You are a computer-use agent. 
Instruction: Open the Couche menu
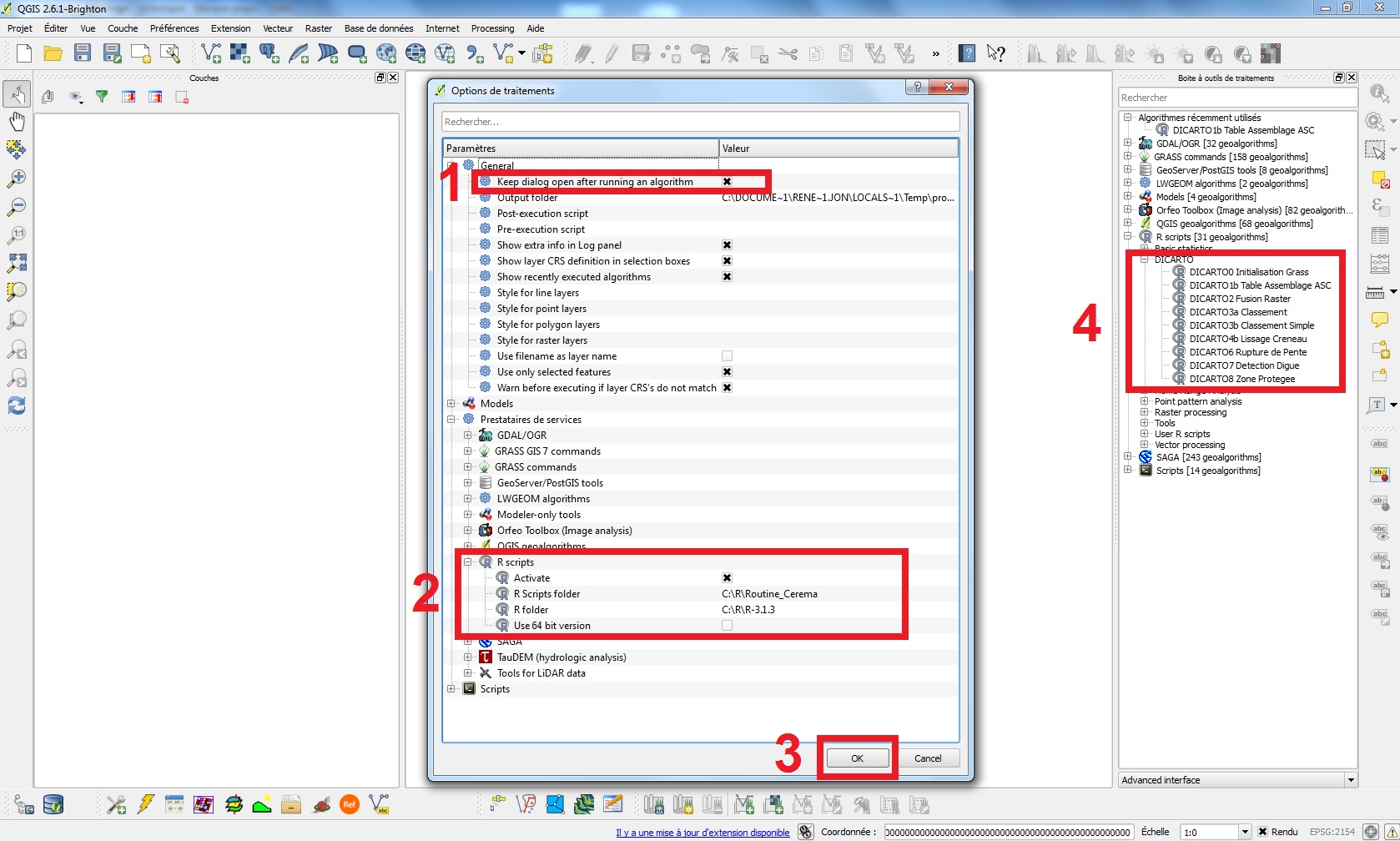click(x=123, y=28)
